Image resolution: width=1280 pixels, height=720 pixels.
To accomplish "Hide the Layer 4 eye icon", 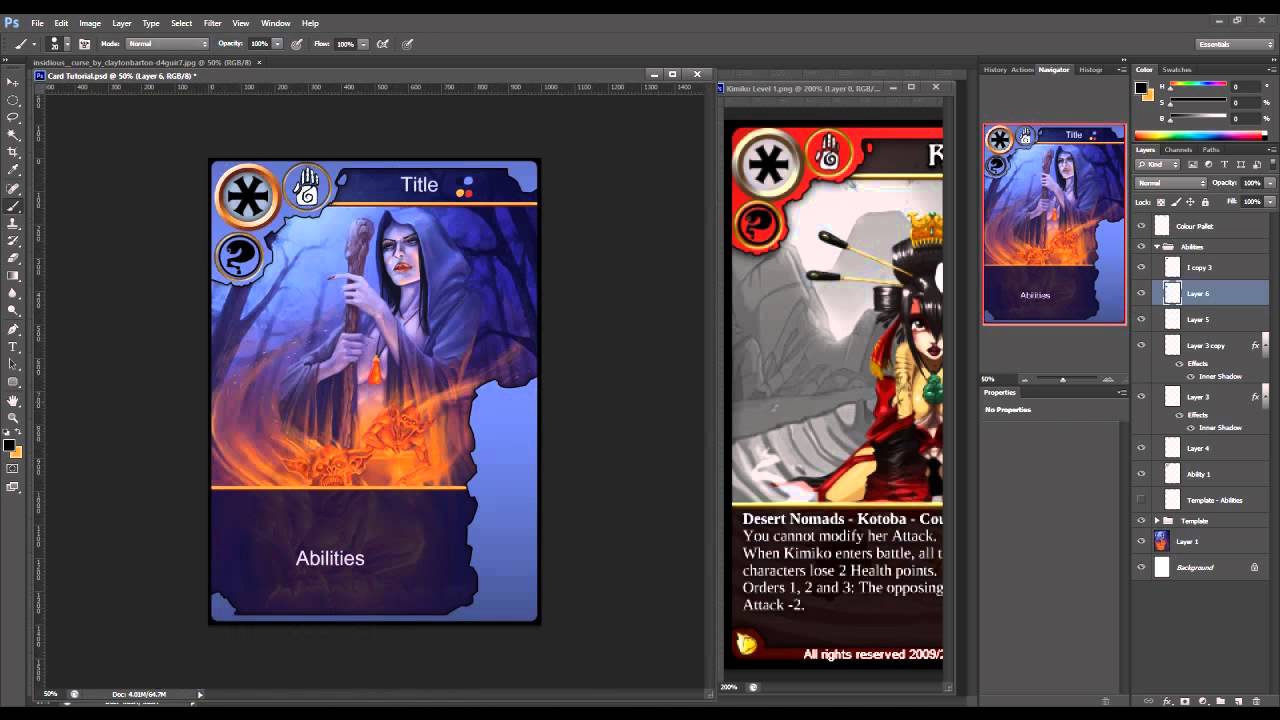I will pos(1141,448).
